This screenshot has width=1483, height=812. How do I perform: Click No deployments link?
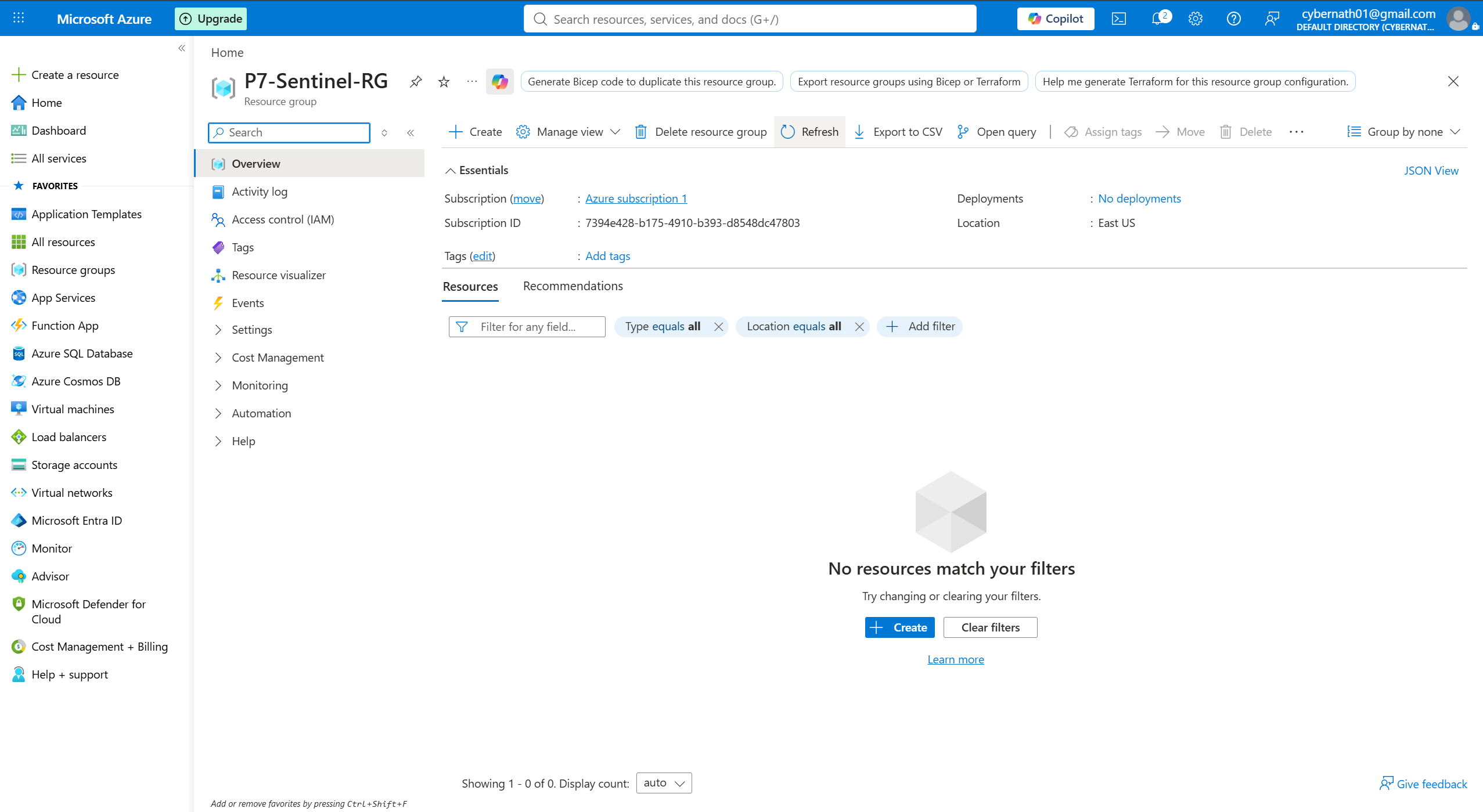pyautogui.click(x=1139, y=199)
